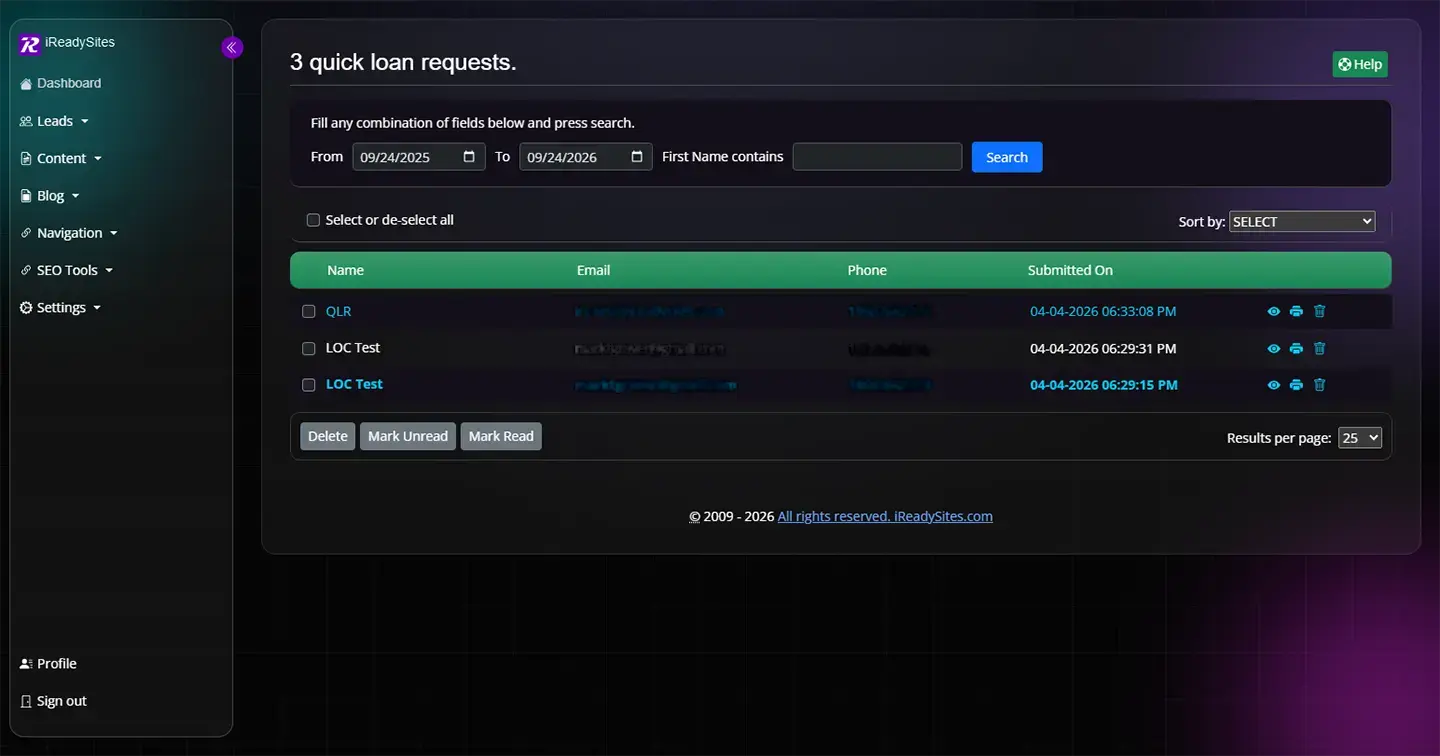Click the To date field 09/24/2026
Viewport: 1440px width, 756px height.
[586, 157]
